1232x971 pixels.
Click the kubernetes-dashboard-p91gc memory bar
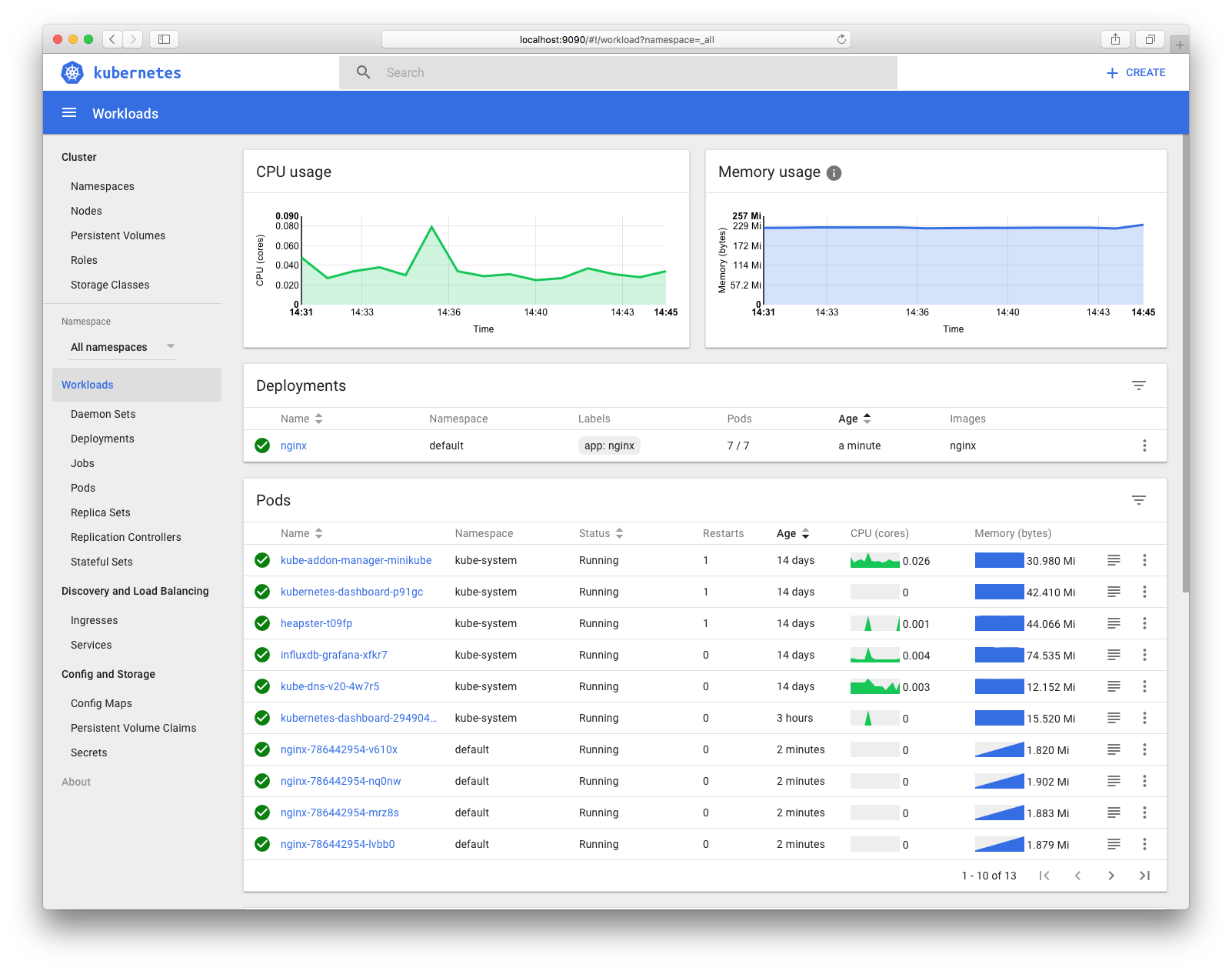point(999,592)
